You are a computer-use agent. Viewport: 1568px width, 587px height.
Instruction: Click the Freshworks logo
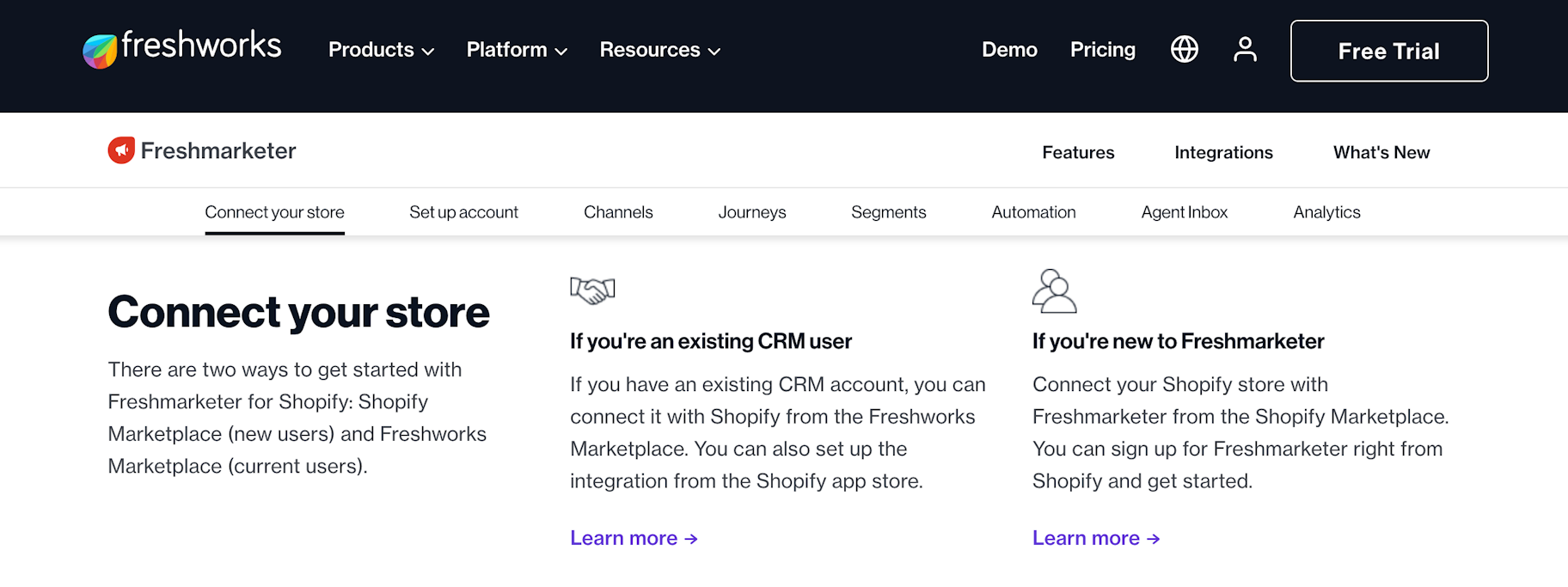pyautogui.click(x=182, y=48)
